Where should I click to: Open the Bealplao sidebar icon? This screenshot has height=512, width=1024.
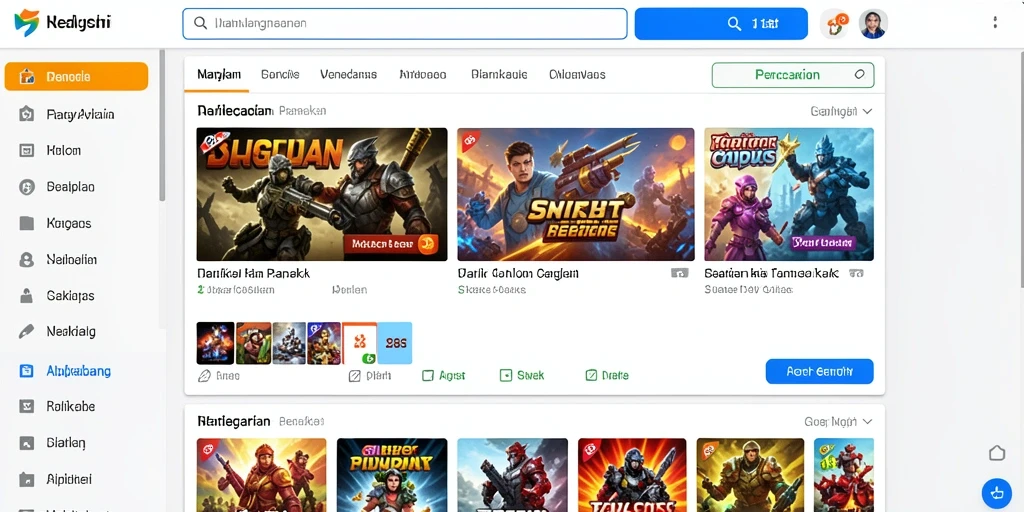click(x=27, y=187)
